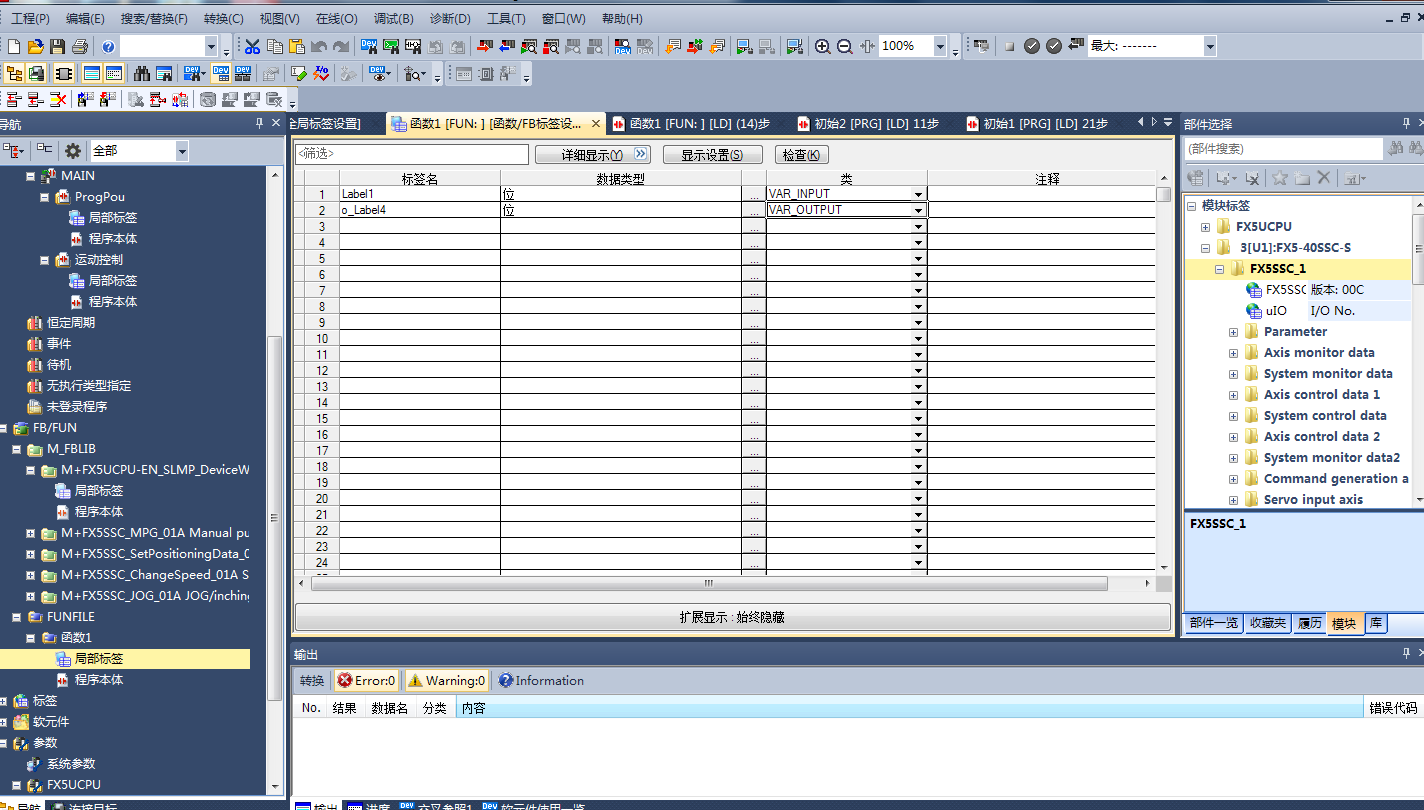
Task: Click the Save project icon
Action: coord(57,46)
